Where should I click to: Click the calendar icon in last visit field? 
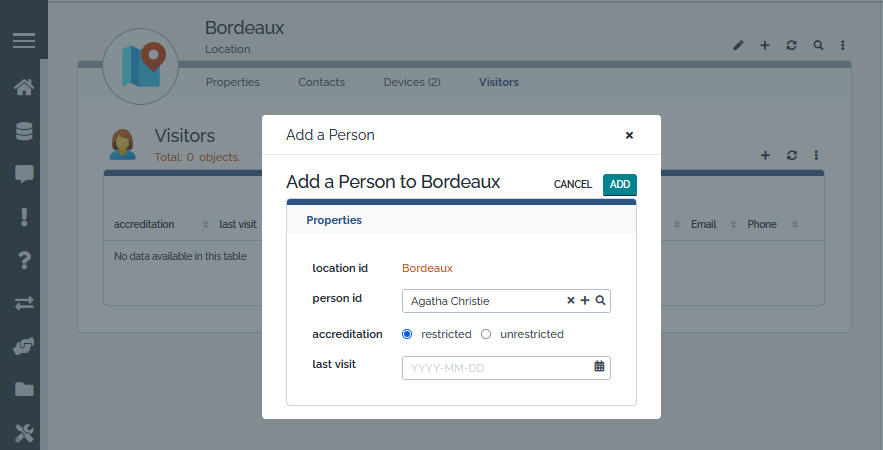click(x=599, y=367)
